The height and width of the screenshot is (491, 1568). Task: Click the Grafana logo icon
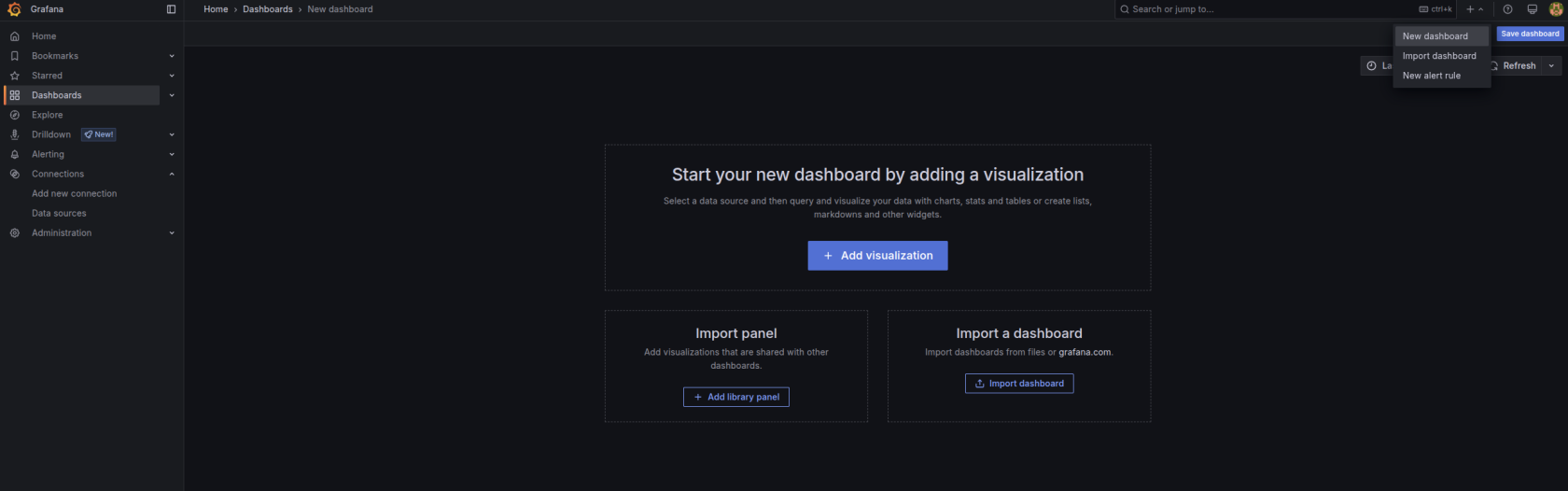click(14, 9)
